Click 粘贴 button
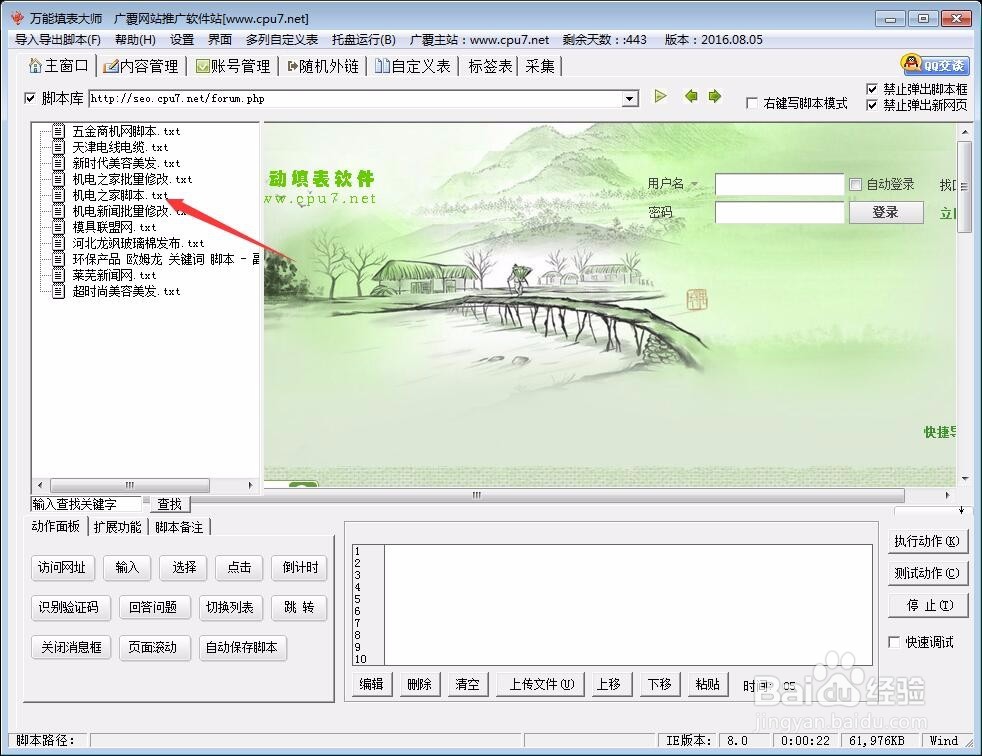The image size is (982, 756). (708, 685)
